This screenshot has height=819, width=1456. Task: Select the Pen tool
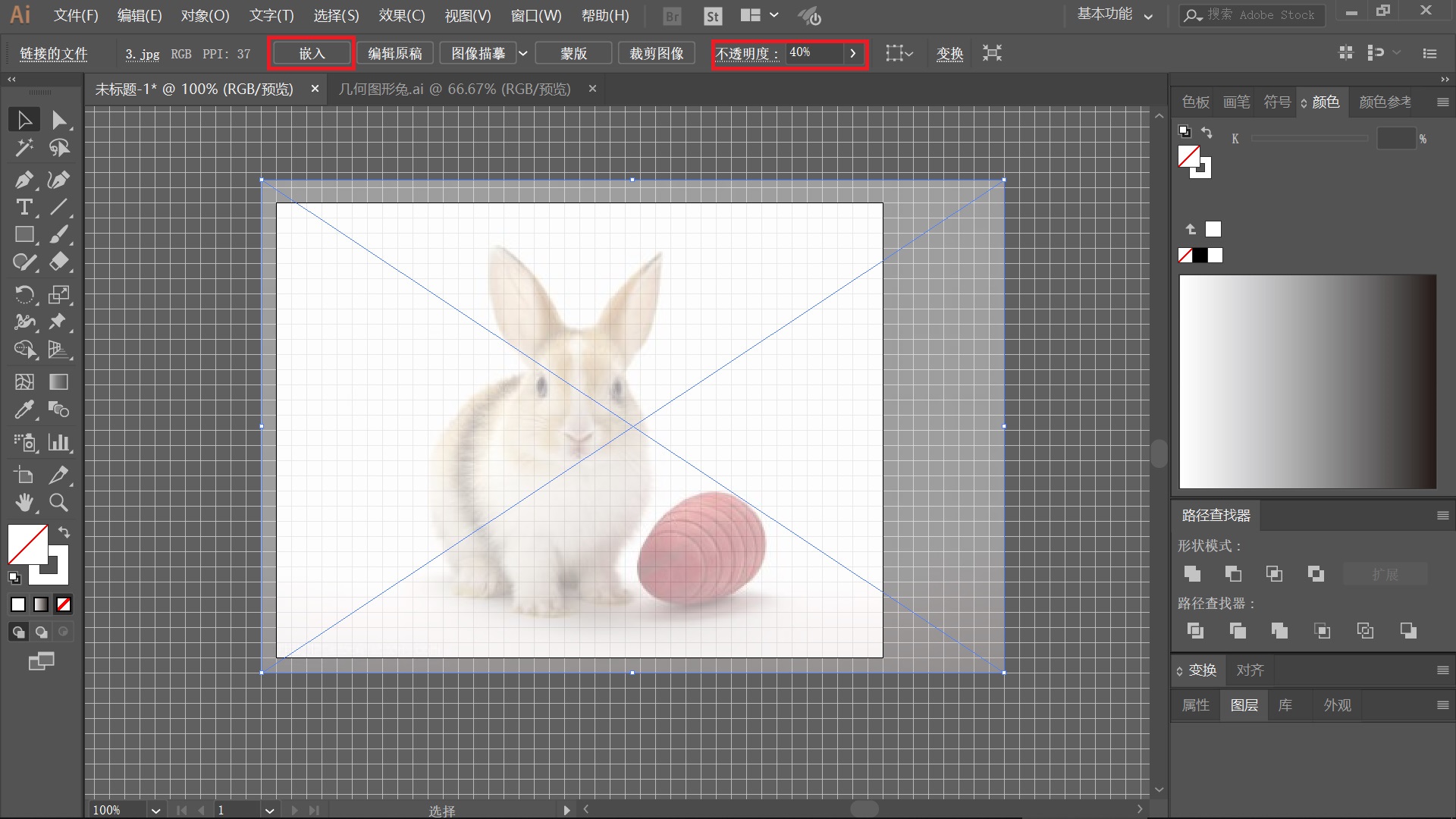click(x=24, y=180)
